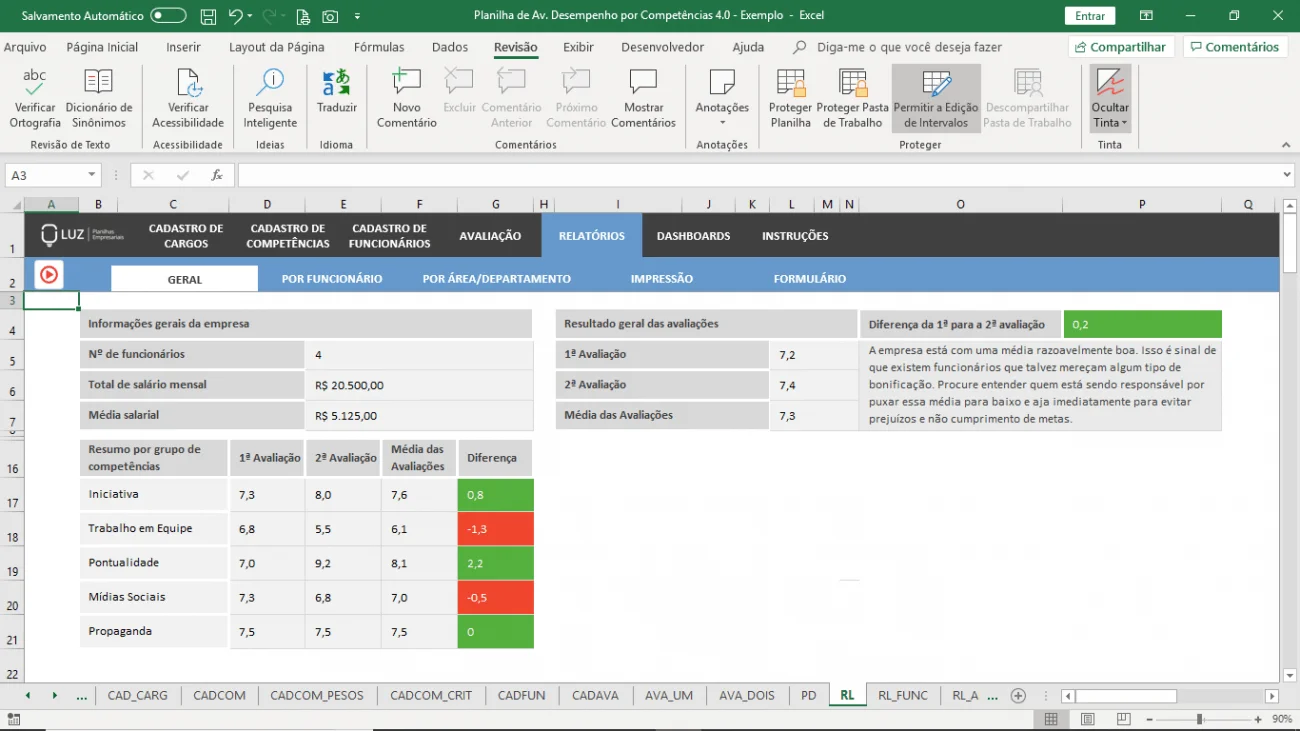The image size is (1300, 731).
Task: Open the Arquivo menu tab
Action: click(x=25, y=47)
